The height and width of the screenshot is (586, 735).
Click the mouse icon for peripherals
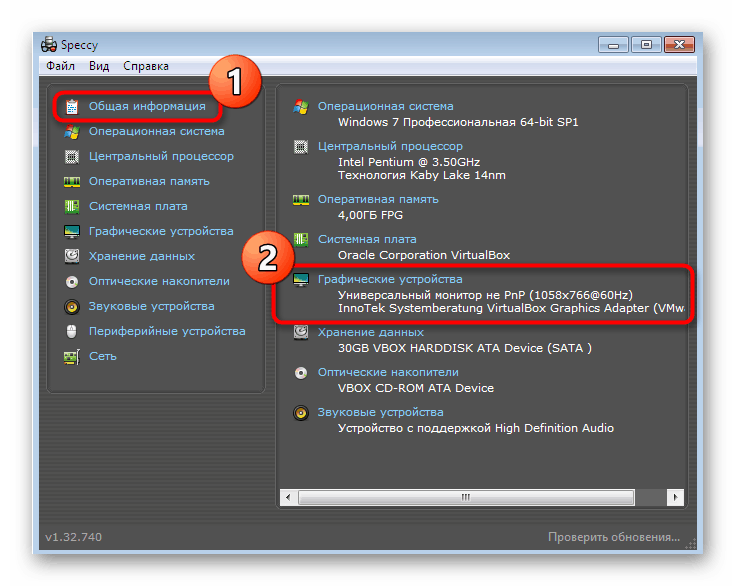(72, 331)
